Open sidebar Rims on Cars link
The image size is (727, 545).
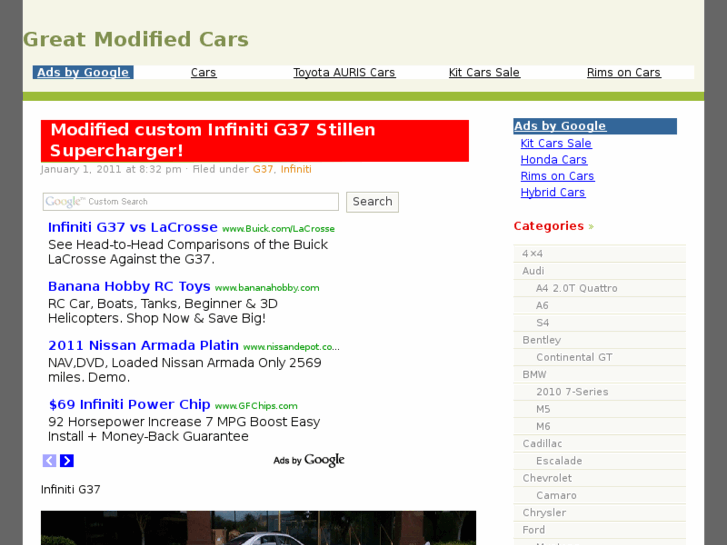point(557,176)
